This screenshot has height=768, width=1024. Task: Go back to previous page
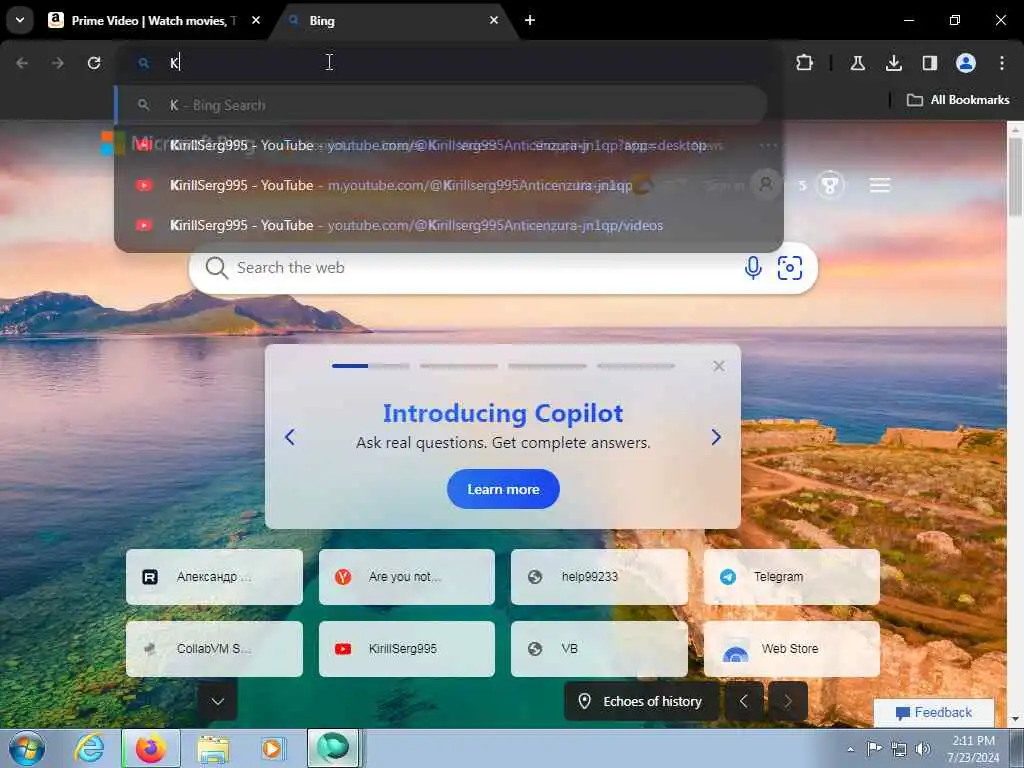click(x=22, y=63)
